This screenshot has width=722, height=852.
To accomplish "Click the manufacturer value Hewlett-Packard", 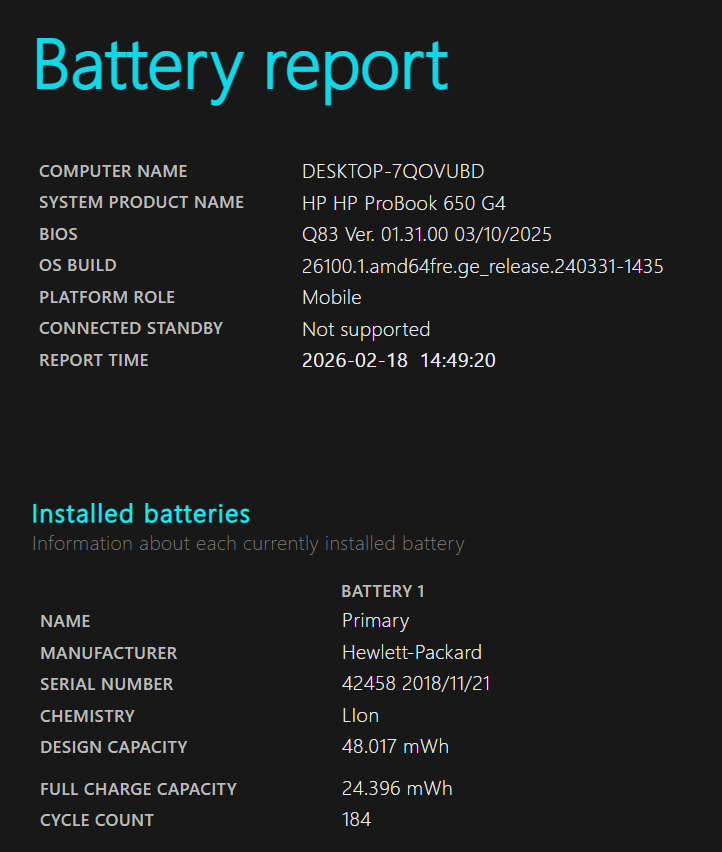I will 412,653.
